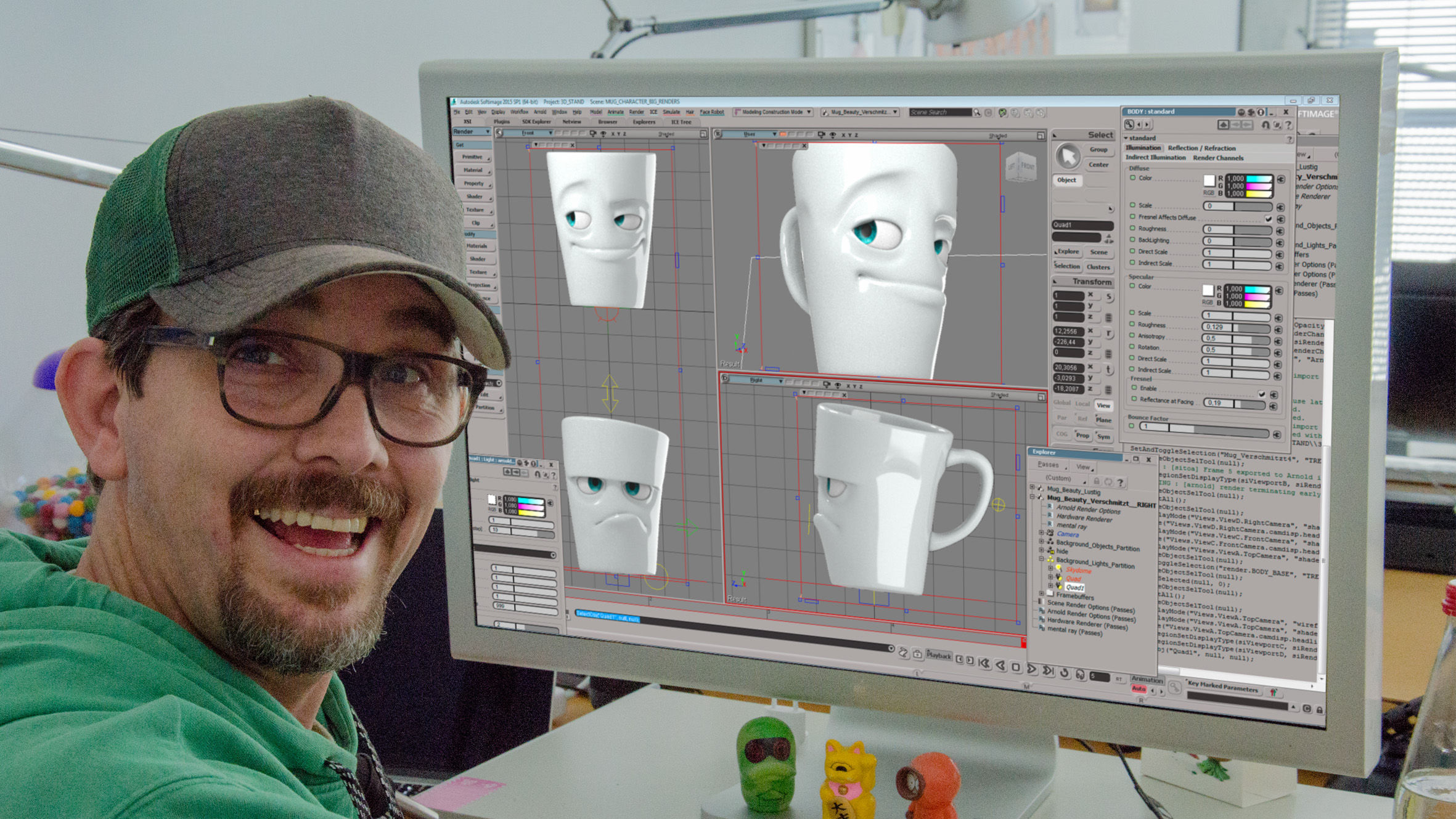Expand the Skydome node in the Explorer
Viewport: 1456px width, 819px height.
(1050, 568)
